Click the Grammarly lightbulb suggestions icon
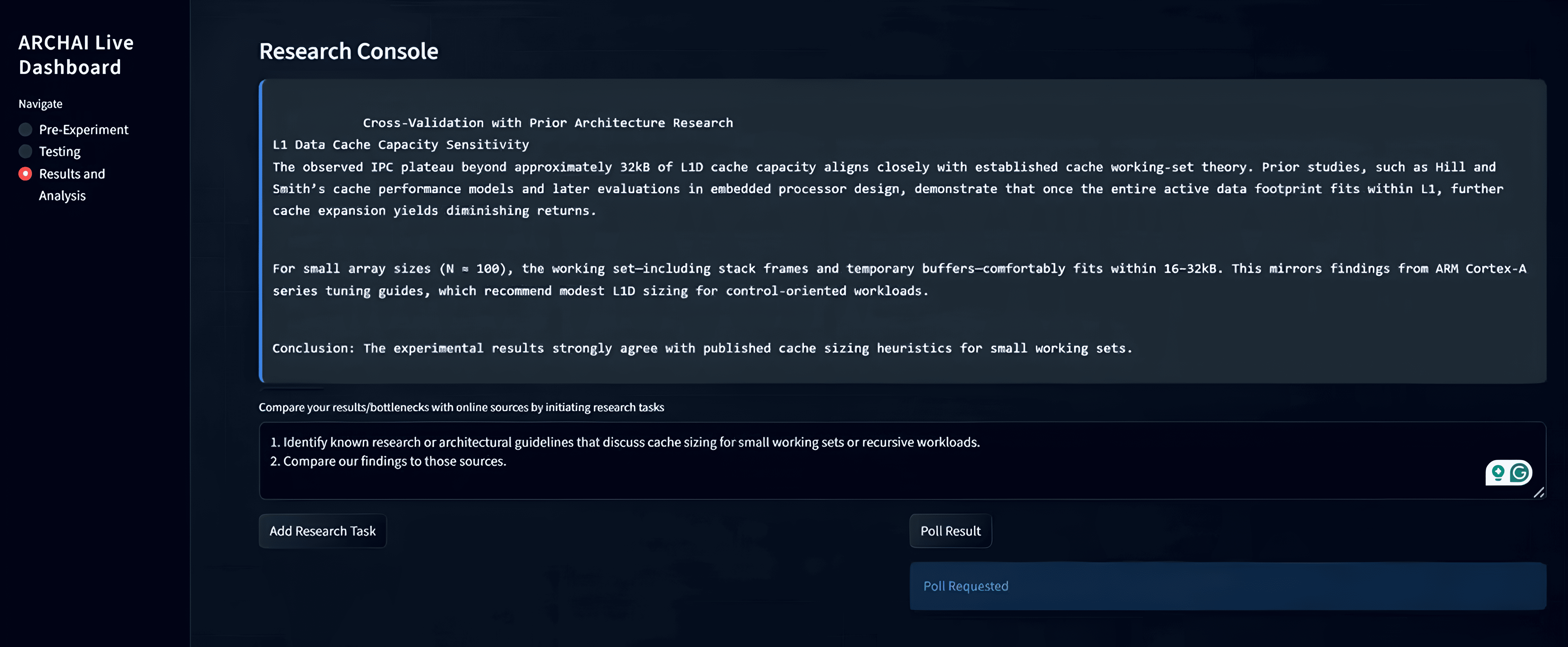Image resolution: width=1568 pixels, height=647 pixels. point(1498,473)
